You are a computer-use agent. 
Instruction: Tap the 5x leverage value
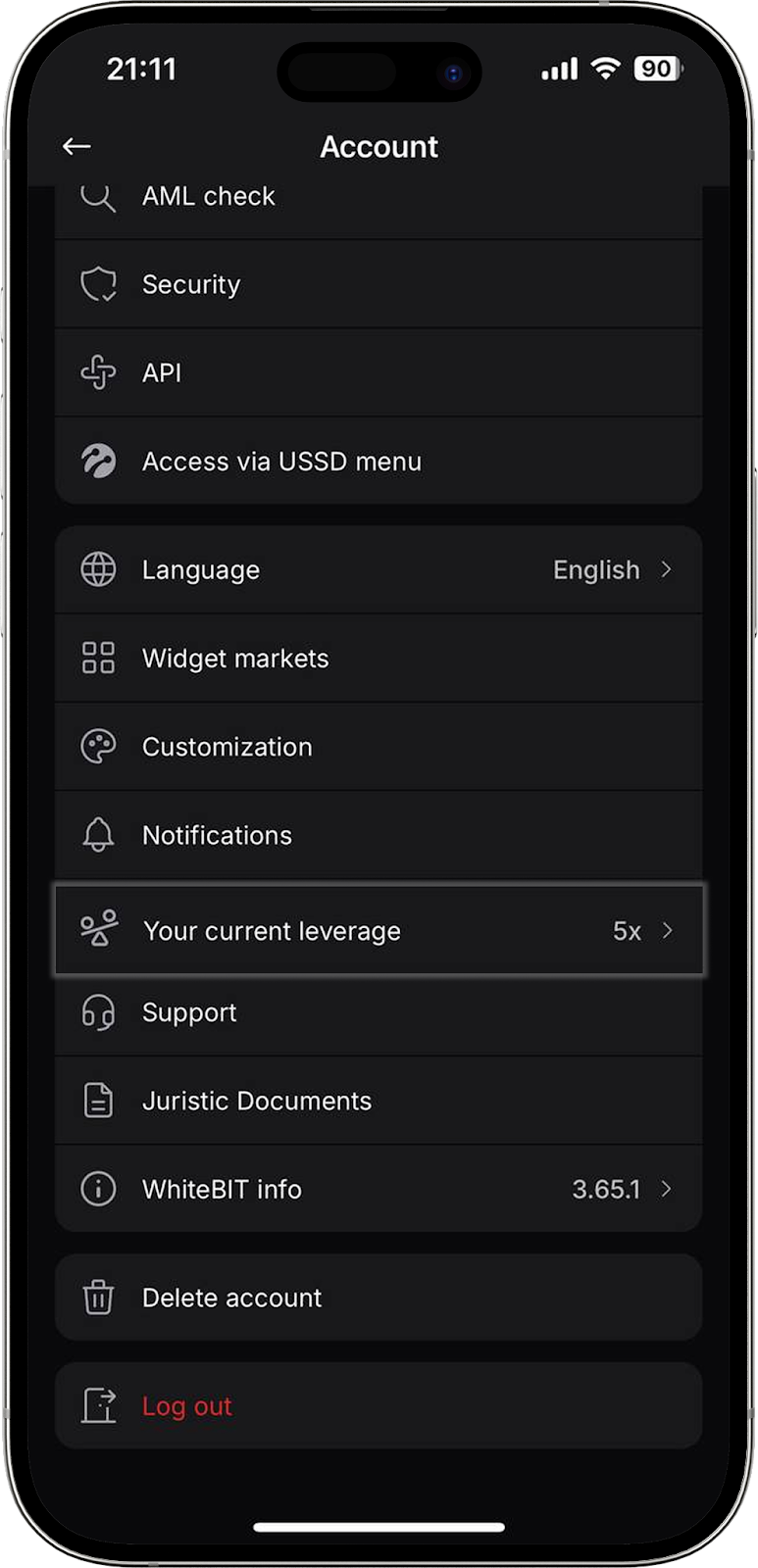pyautogui.click(x=627, y=930)
